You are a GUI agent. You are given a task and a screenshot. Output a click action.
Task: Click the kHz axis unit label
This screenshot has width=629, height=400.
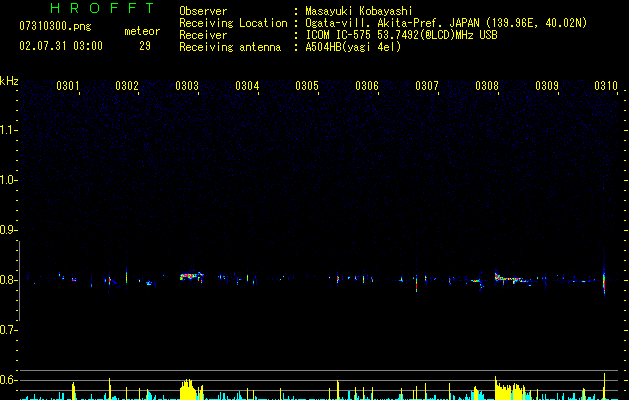[x=9, y=81]
